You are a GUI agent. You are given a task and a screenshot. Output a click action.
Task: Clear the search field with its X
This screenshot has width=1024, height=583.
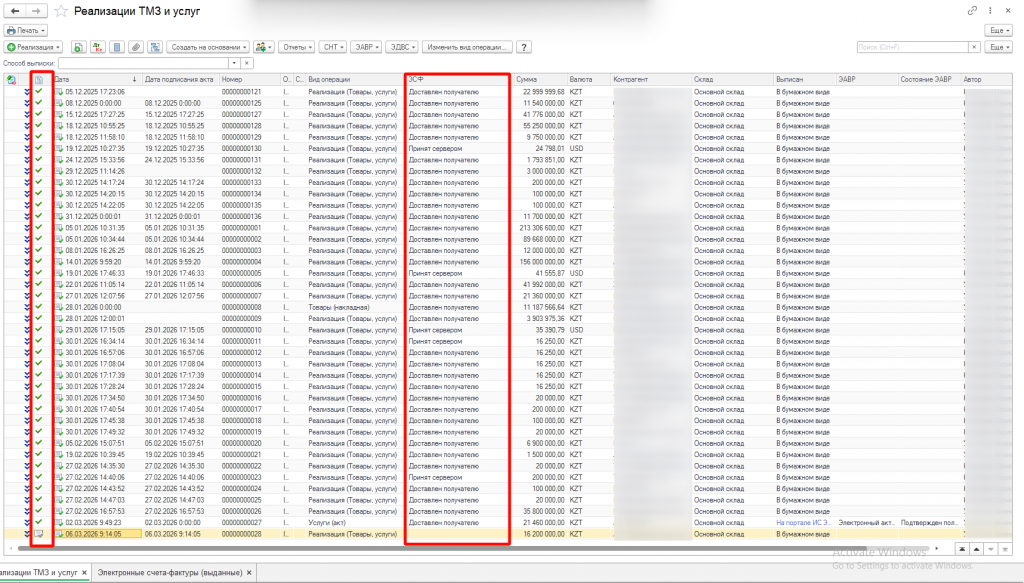(x=974, y=47)
